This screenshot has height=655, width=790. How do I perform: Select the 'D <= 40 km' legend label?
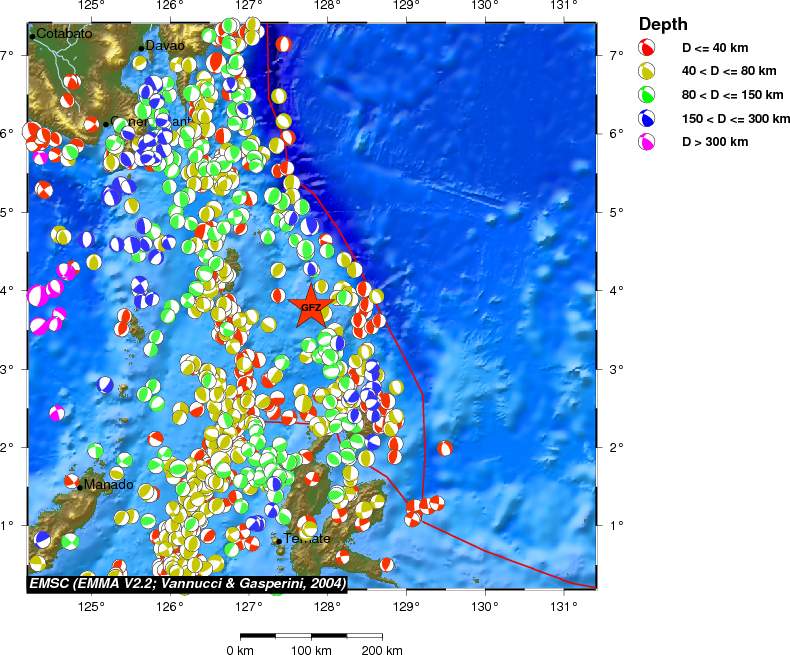pos(715,47)
